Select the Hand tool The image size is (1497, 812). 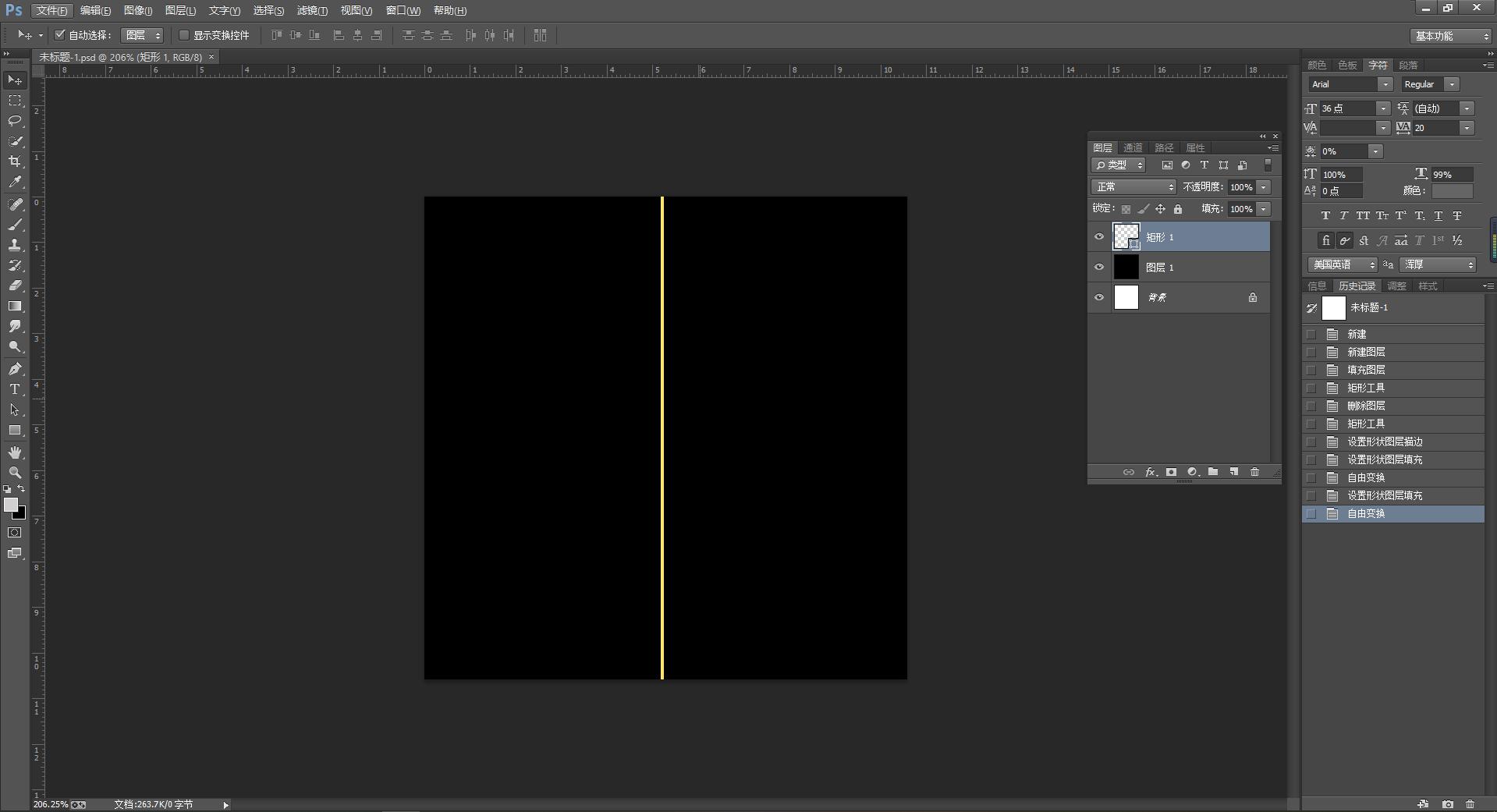pos(15,452)
